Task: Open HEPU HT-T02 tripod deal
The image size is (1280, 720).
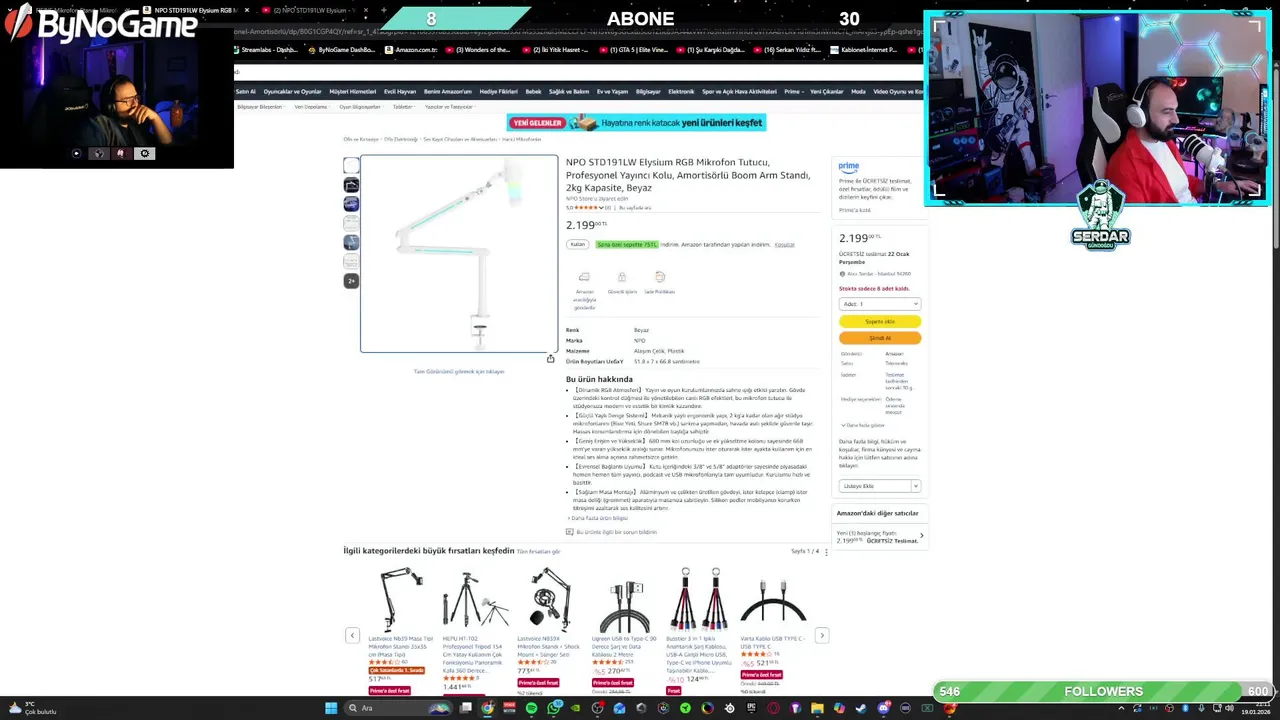Action: 475,630
